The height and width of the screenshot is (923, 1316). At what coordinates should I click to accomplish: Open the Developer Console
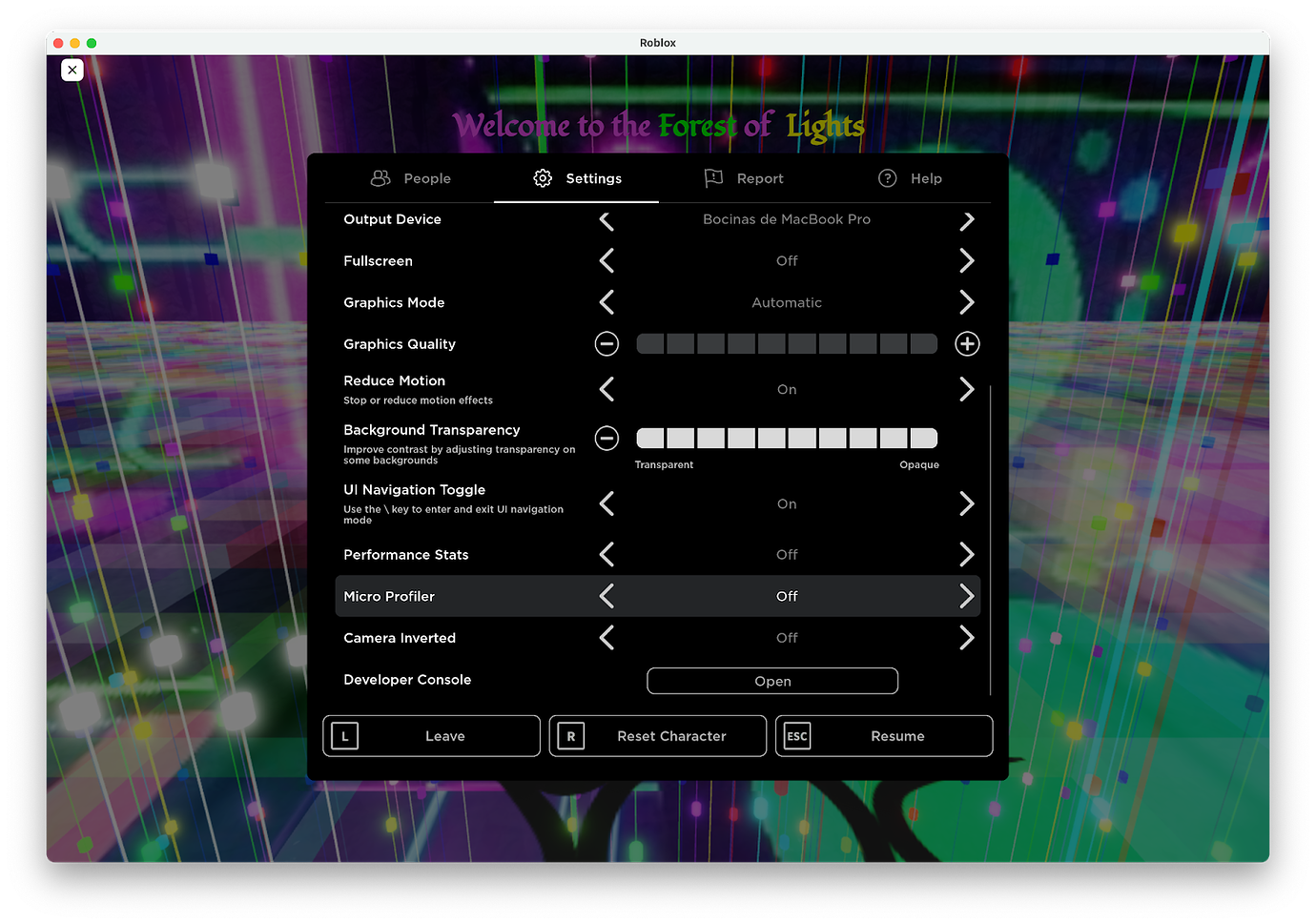[x=771, y=680]
